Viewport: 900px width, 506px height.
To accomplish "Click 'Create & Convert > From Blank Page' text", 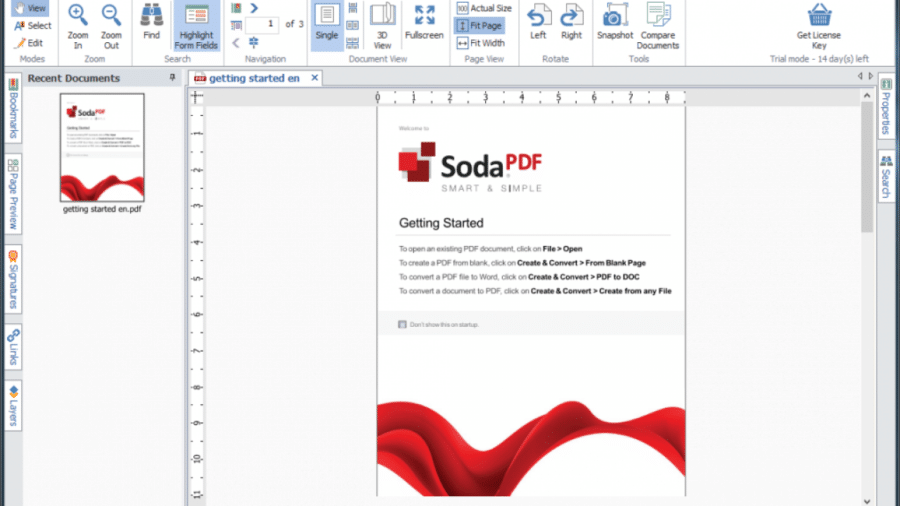I will pos(581,263).
